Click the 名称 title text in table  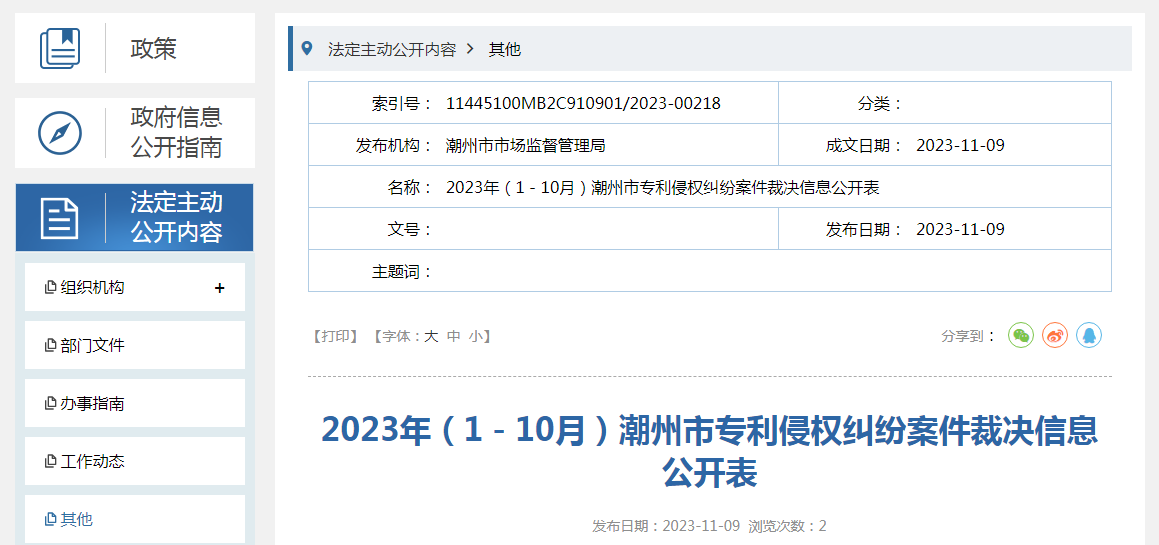(x=662, y=188)
